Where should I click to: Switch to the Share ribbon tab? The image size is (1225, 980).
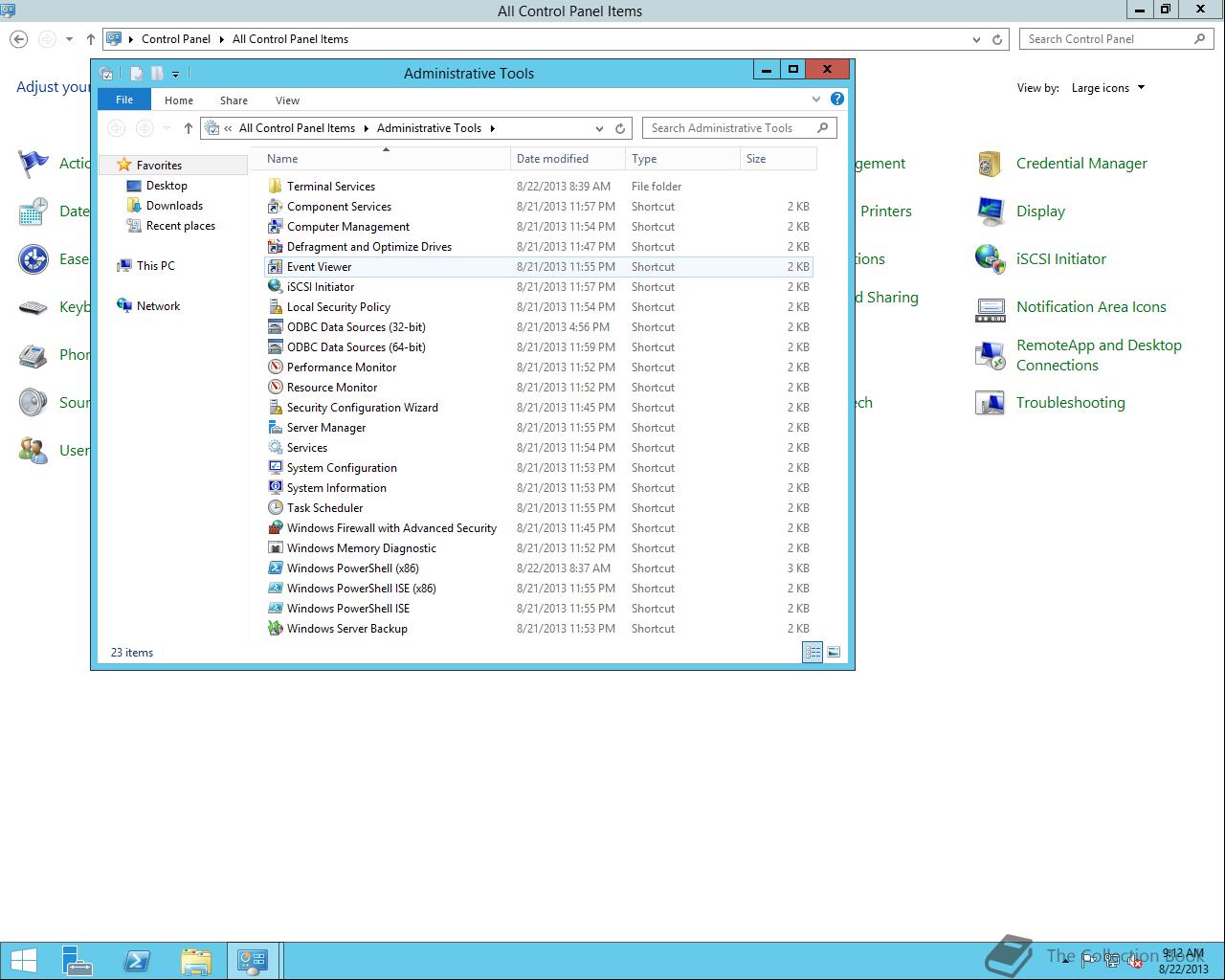point(234,100)
